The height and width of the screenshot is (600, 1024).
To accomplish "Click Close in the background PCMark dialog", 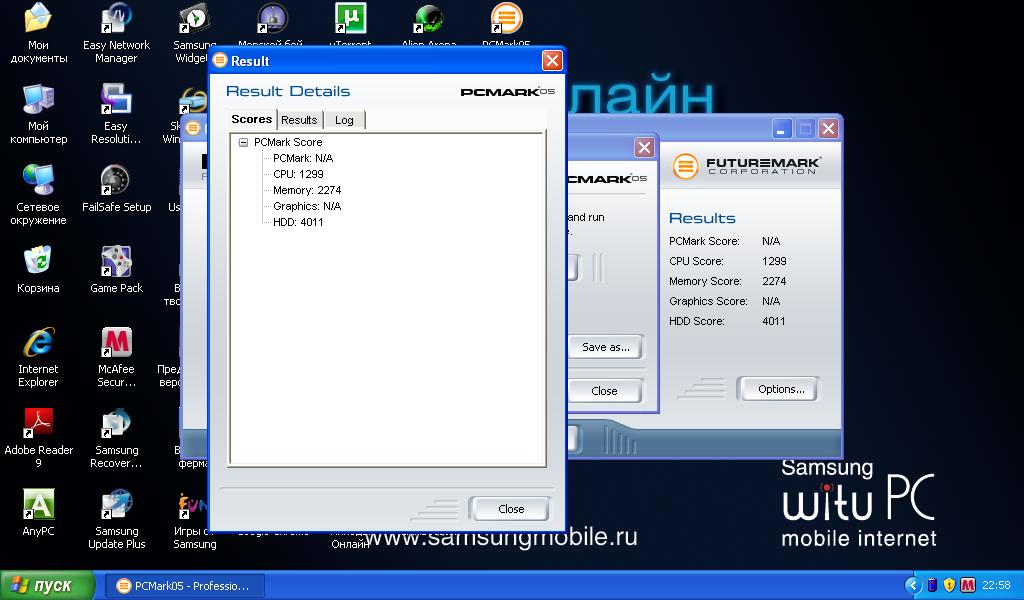I will click(x=605, y=391).
